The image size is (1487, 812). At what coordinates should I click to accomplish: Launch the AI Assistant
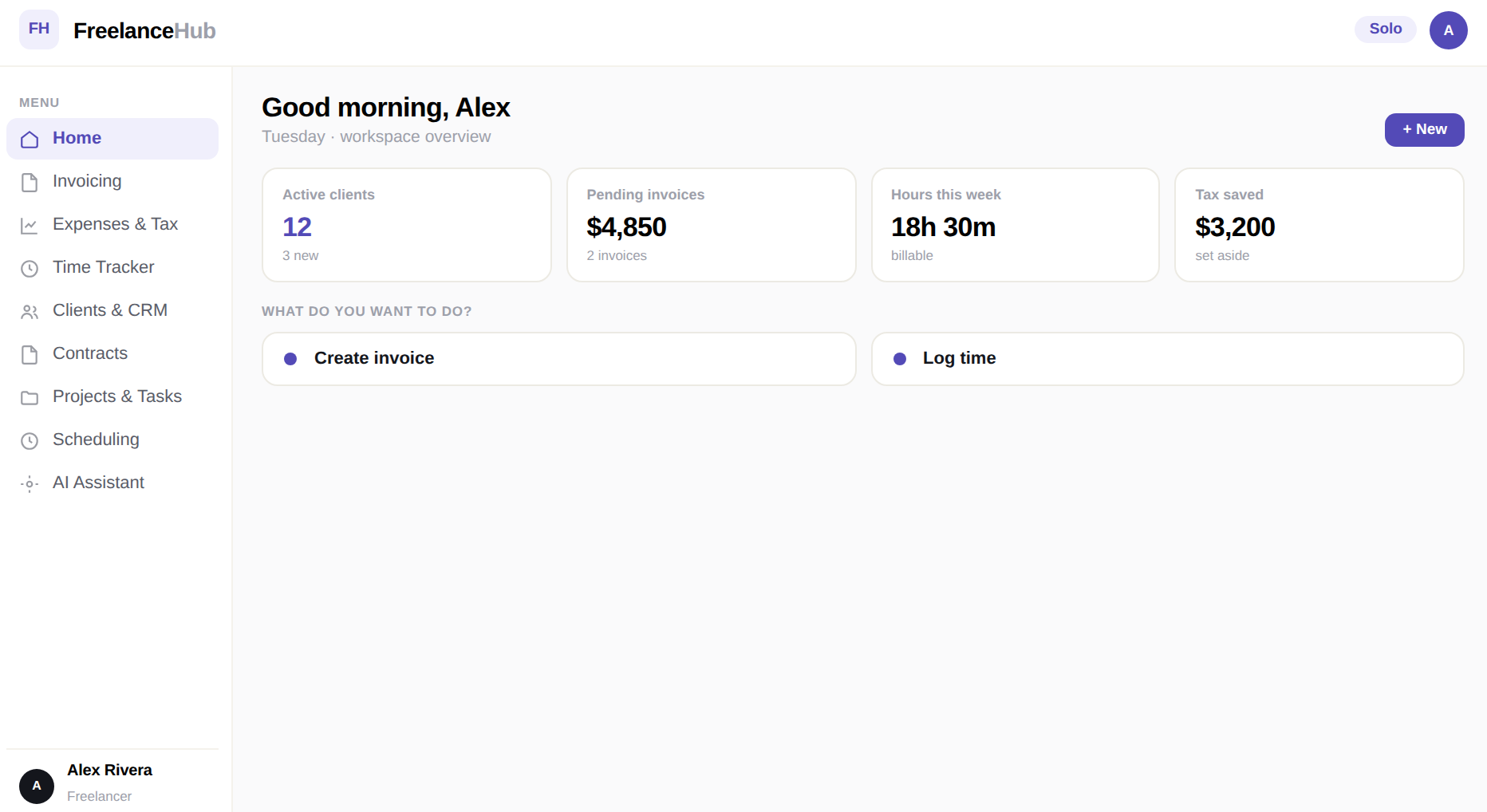pyautogui.click(x=112, y=483)
